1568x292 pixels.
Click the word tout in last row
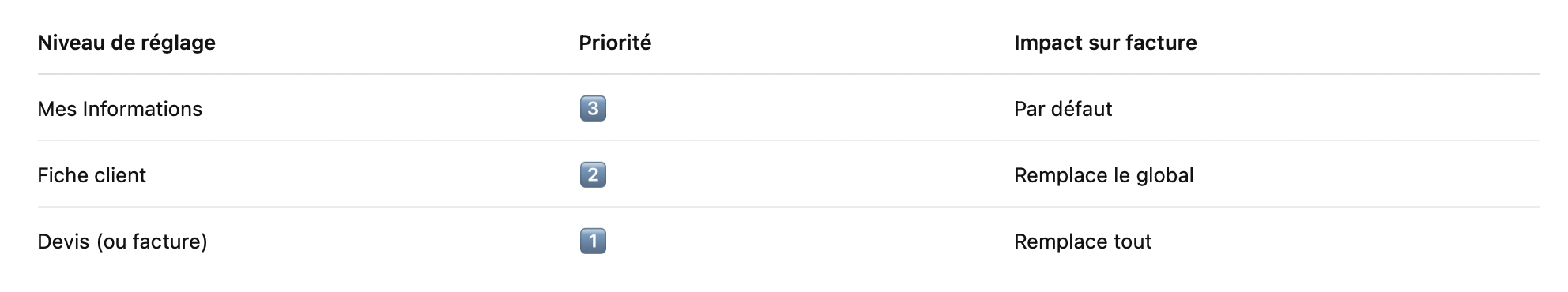(1133, 241)
